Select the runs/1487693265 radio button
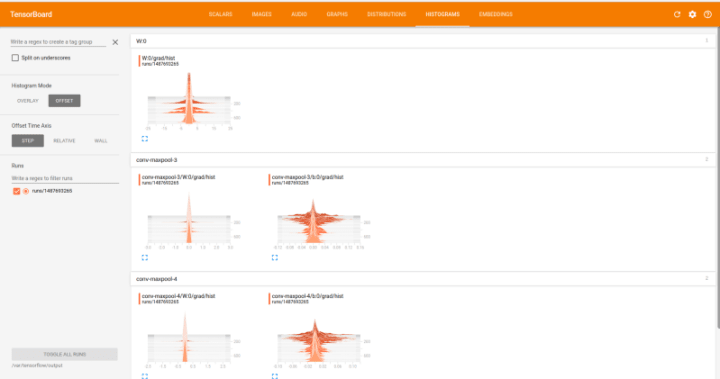The height and width of the screenshot is (379, 720). tap(26, 191)
